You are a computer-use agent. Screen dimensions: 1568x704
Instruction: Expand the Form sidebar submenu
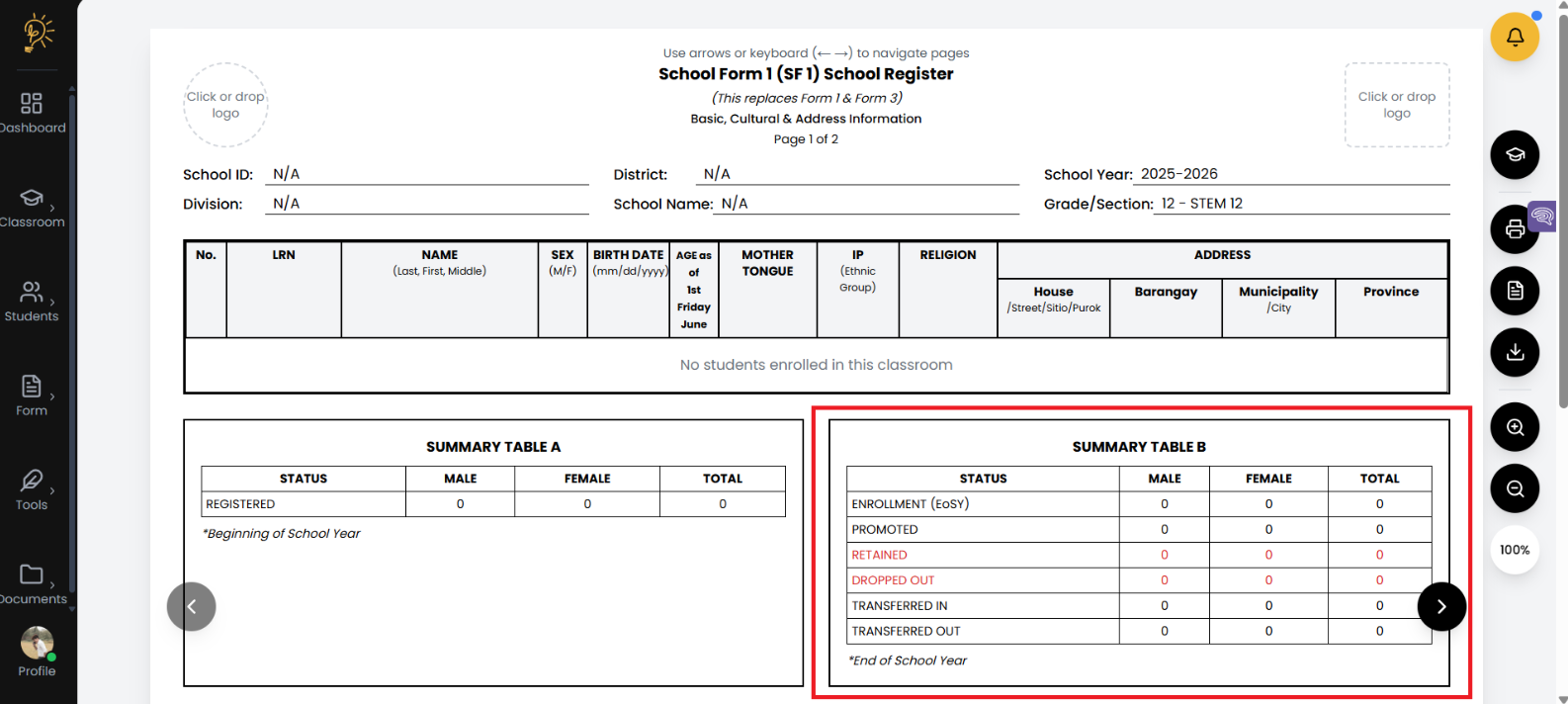click(33, 396)
